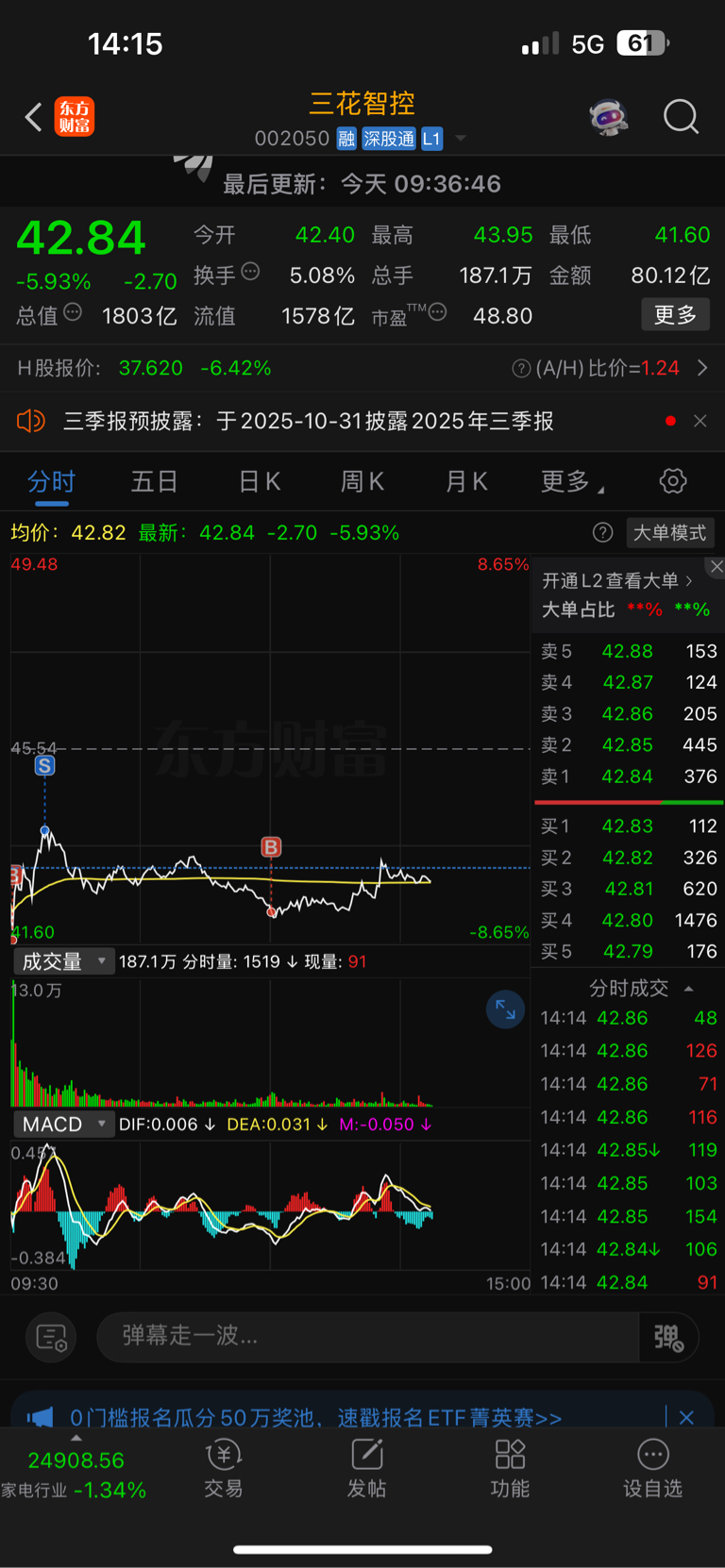Tap the fullscreen expand chart icon
Image resolution: width=725 pixels, height=1568 pixels.
click(x=505, y=1009)
